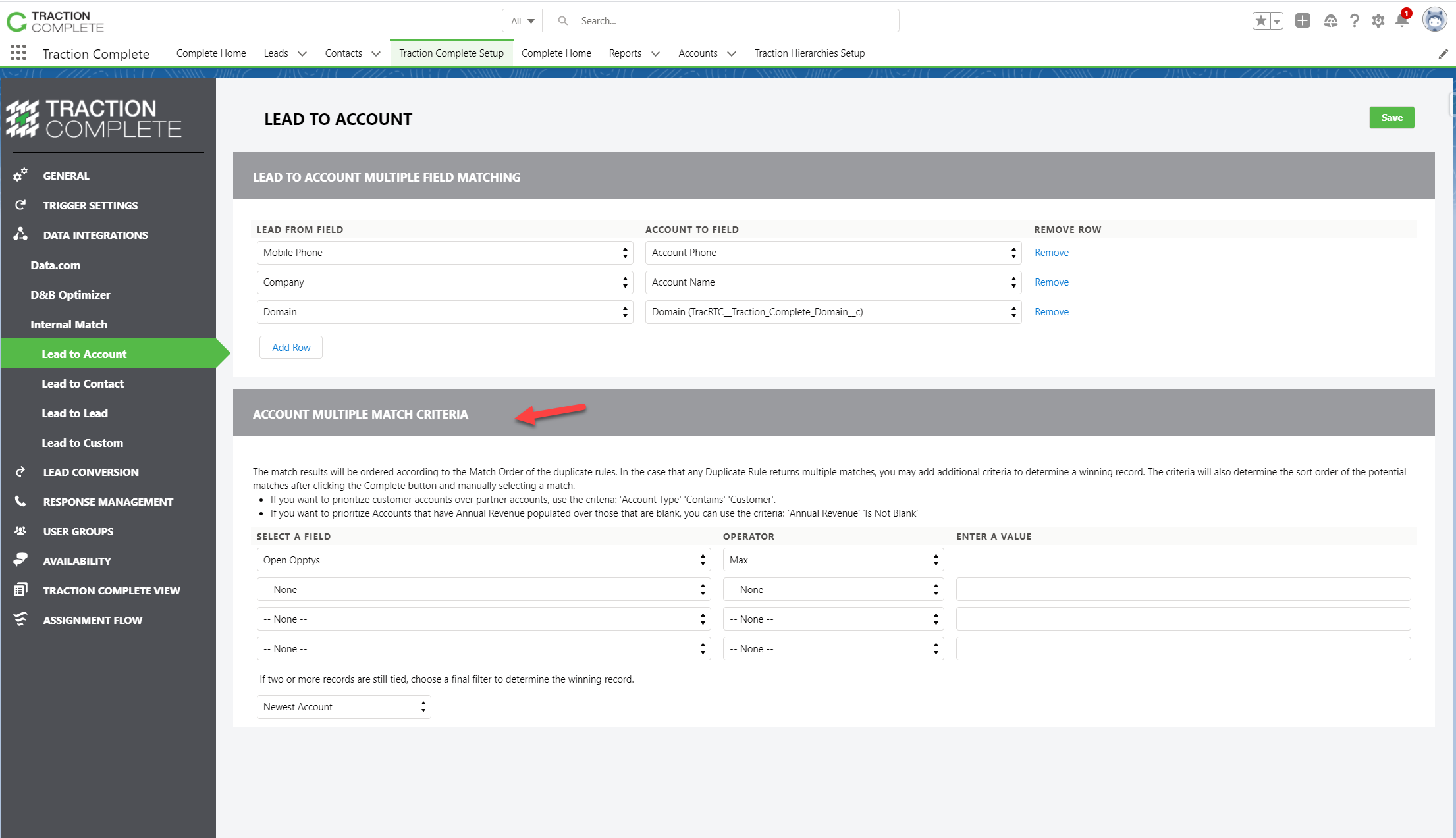Click the global Search input field
Viewport: 1456px width, 838px height.
[x=721, y=21]
